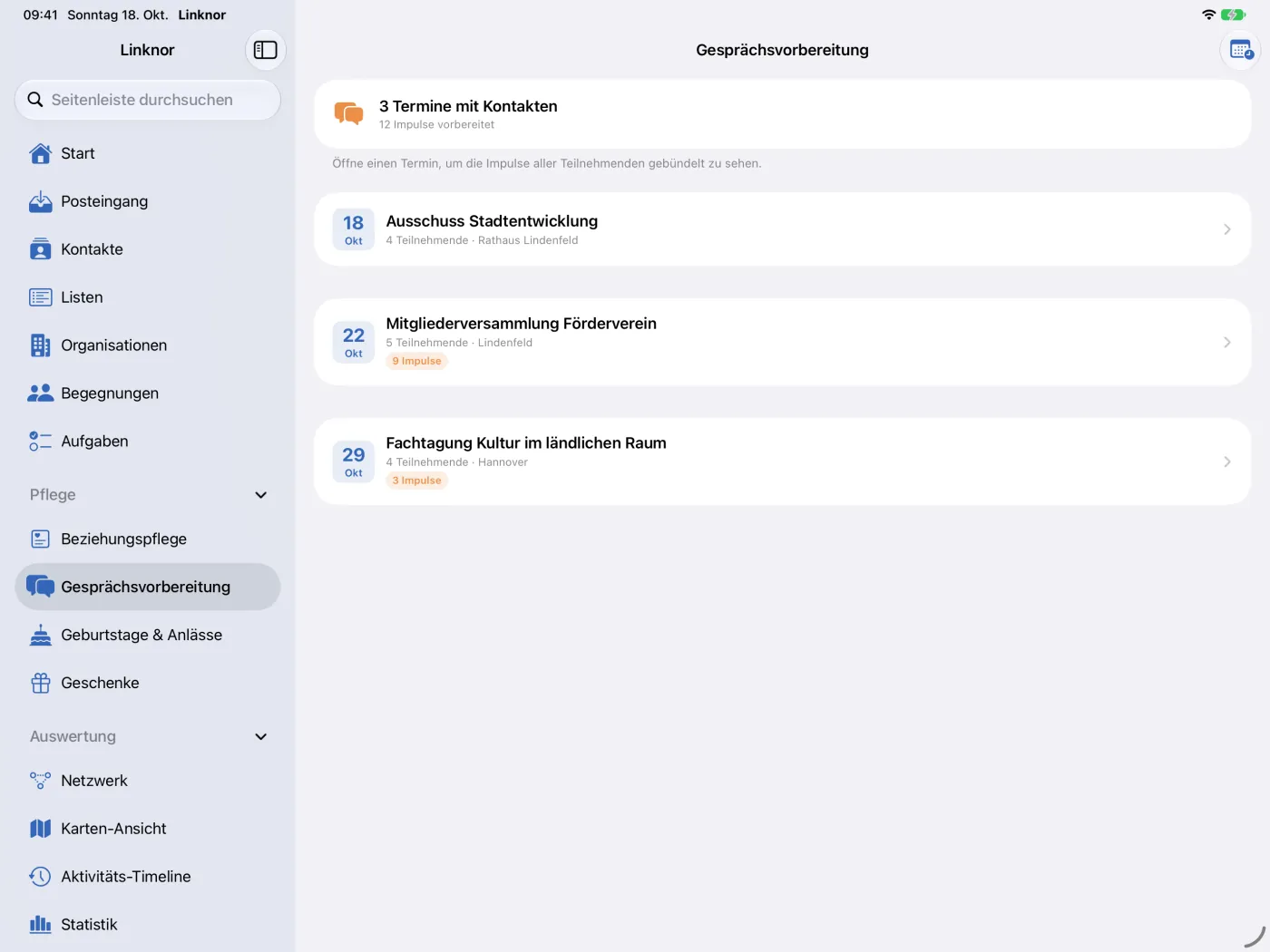Click the 18 Okt date tile

click(354, 229)
